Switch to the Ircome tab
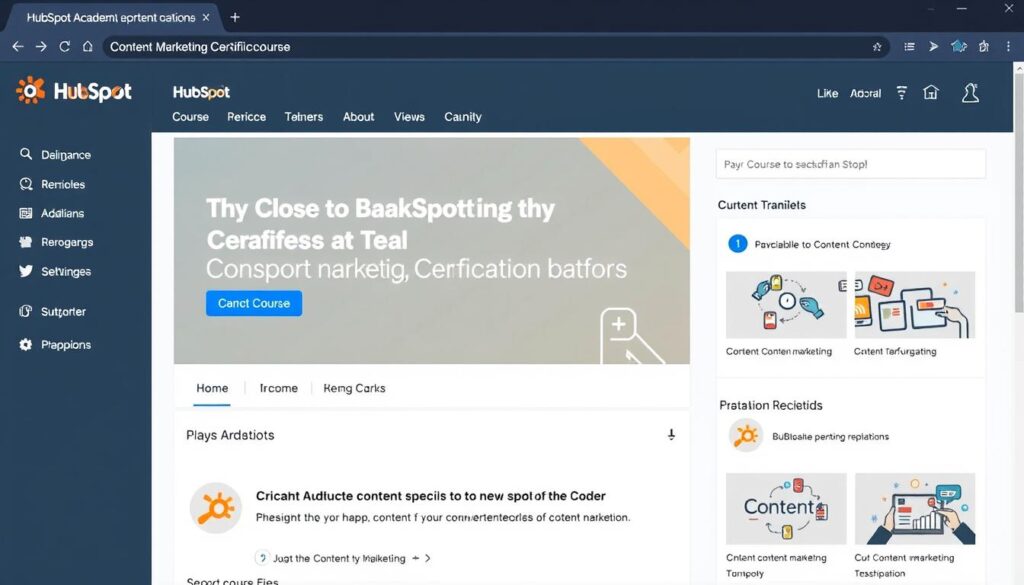This screenshot has width=1024, height=585. pyautogui.click(x=278, y=388)
